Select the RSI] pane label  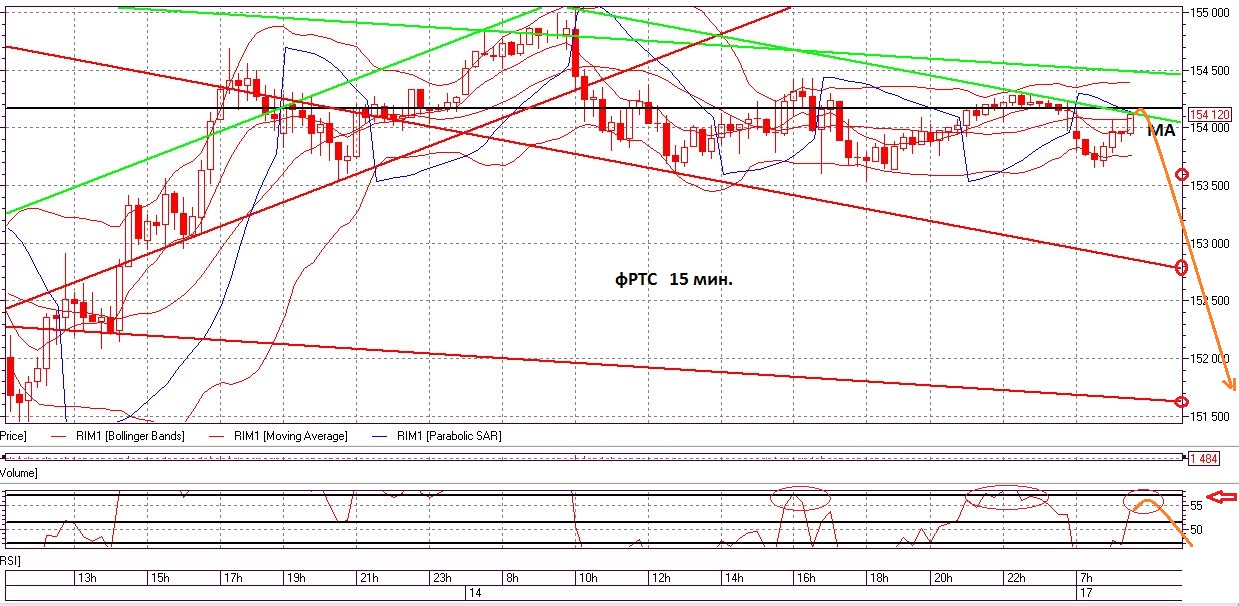pyautogui.click(x=11, y=563)
